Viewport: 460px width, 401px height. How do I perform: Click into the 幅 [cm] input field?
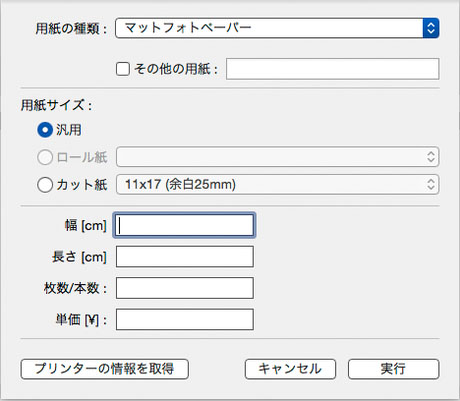click(x=185, y=225)
